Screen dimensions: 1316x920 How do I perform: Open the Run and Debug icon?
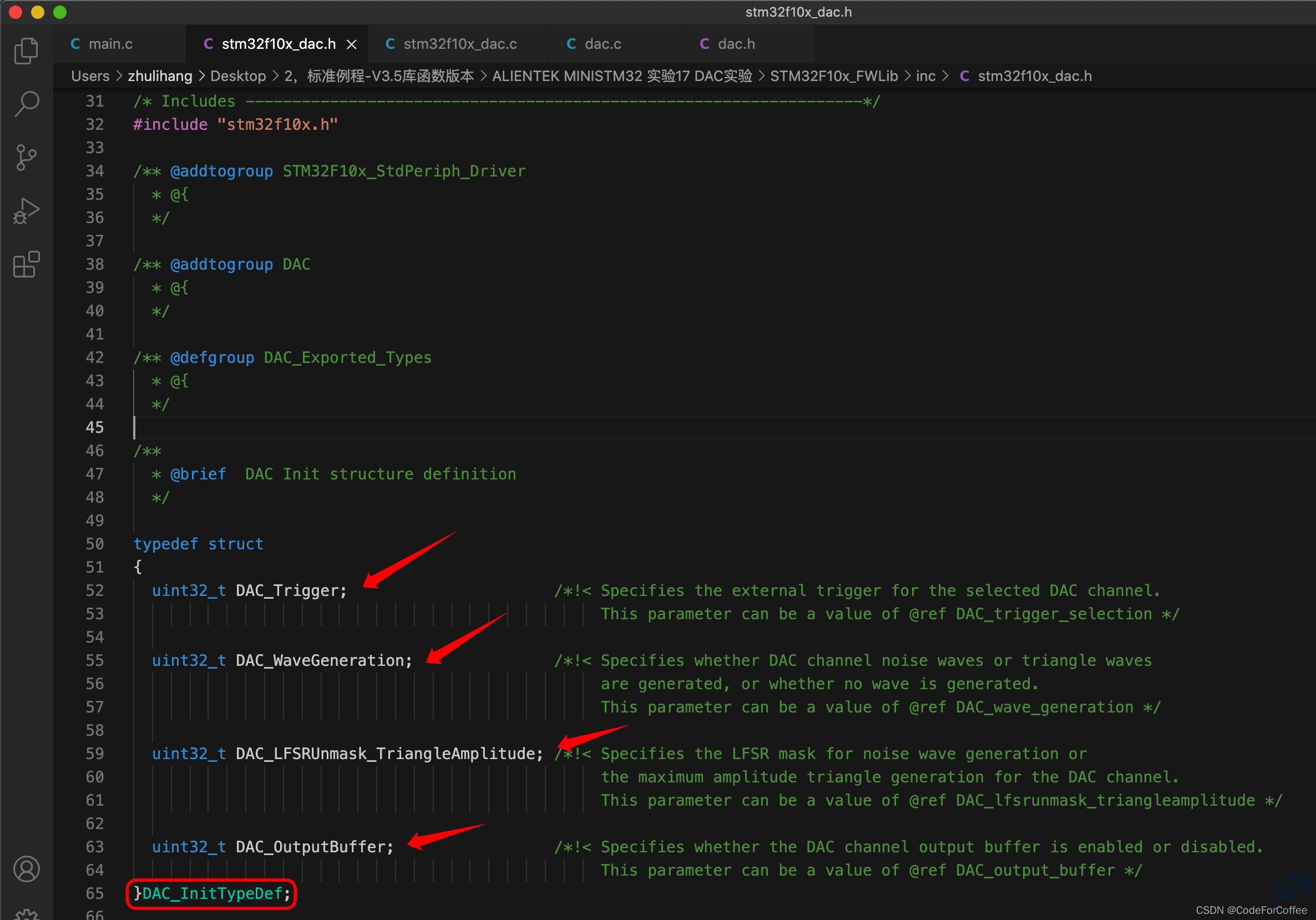(x=27, y=210)
